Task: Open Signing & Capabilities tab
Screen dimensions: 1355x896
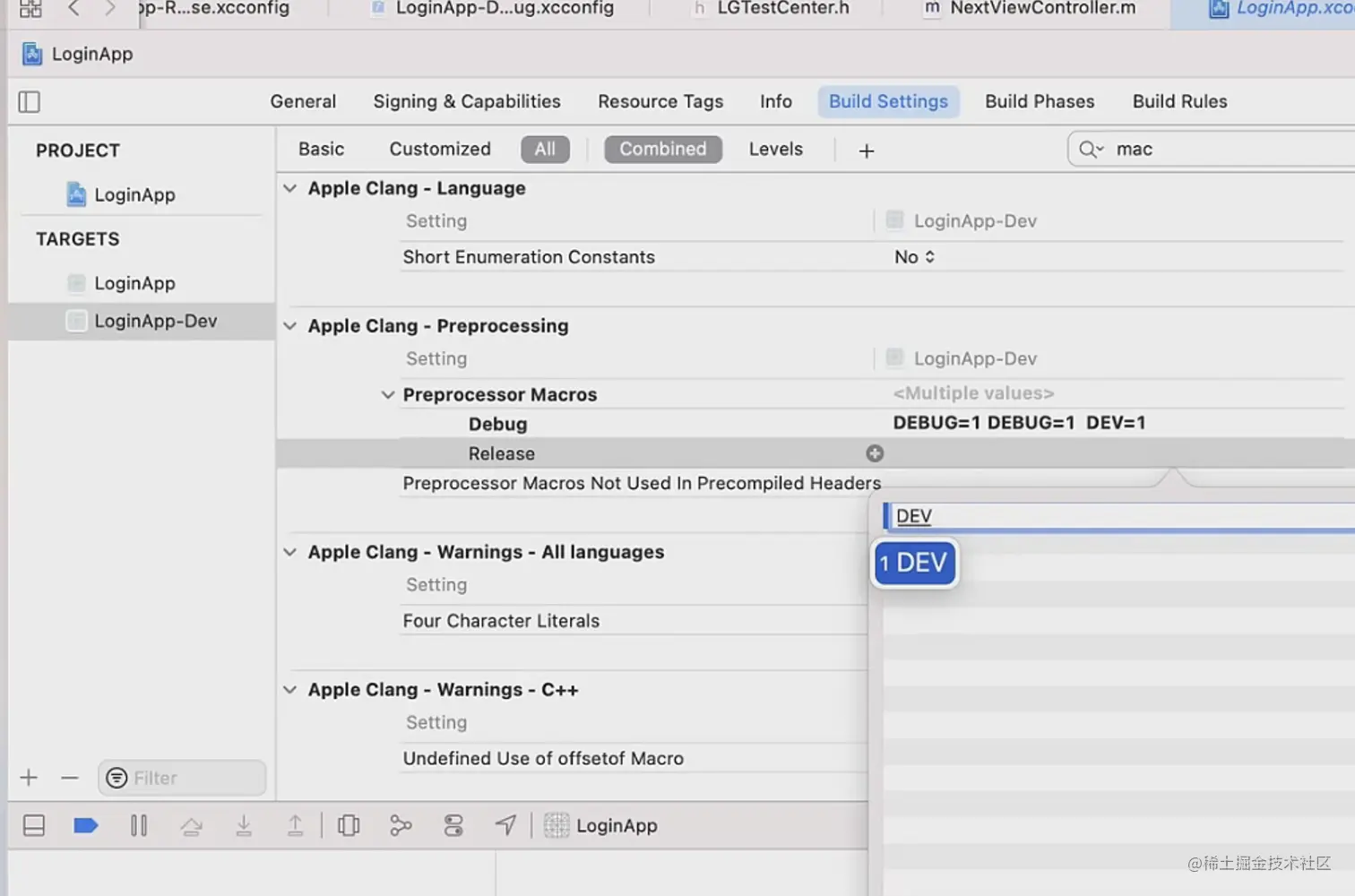Action: (467, 101)
